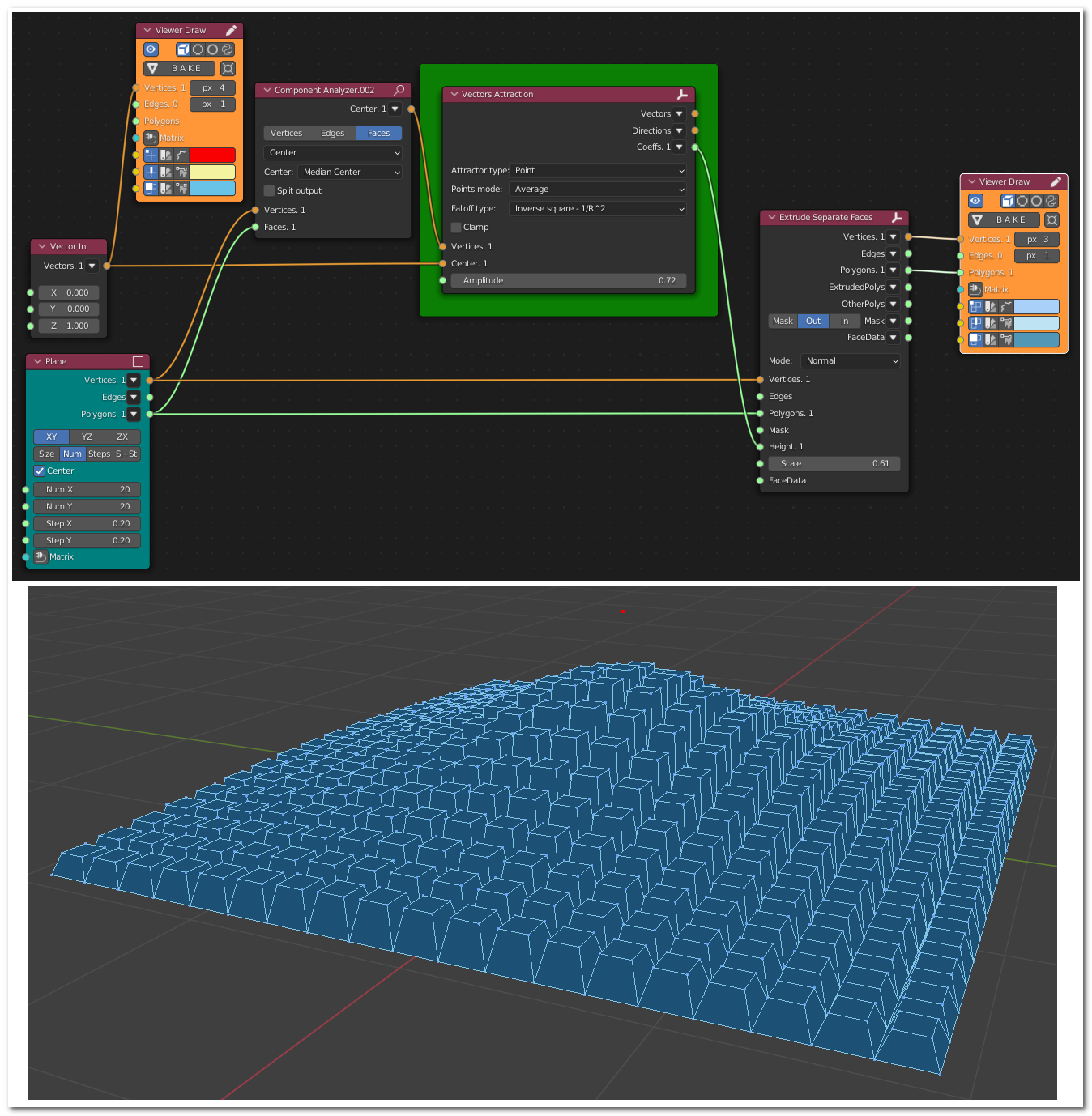Click the solid circle icon in right Viewer Draw
The height and width of the screenshot is (1116, 1092).
point(1037,201)
